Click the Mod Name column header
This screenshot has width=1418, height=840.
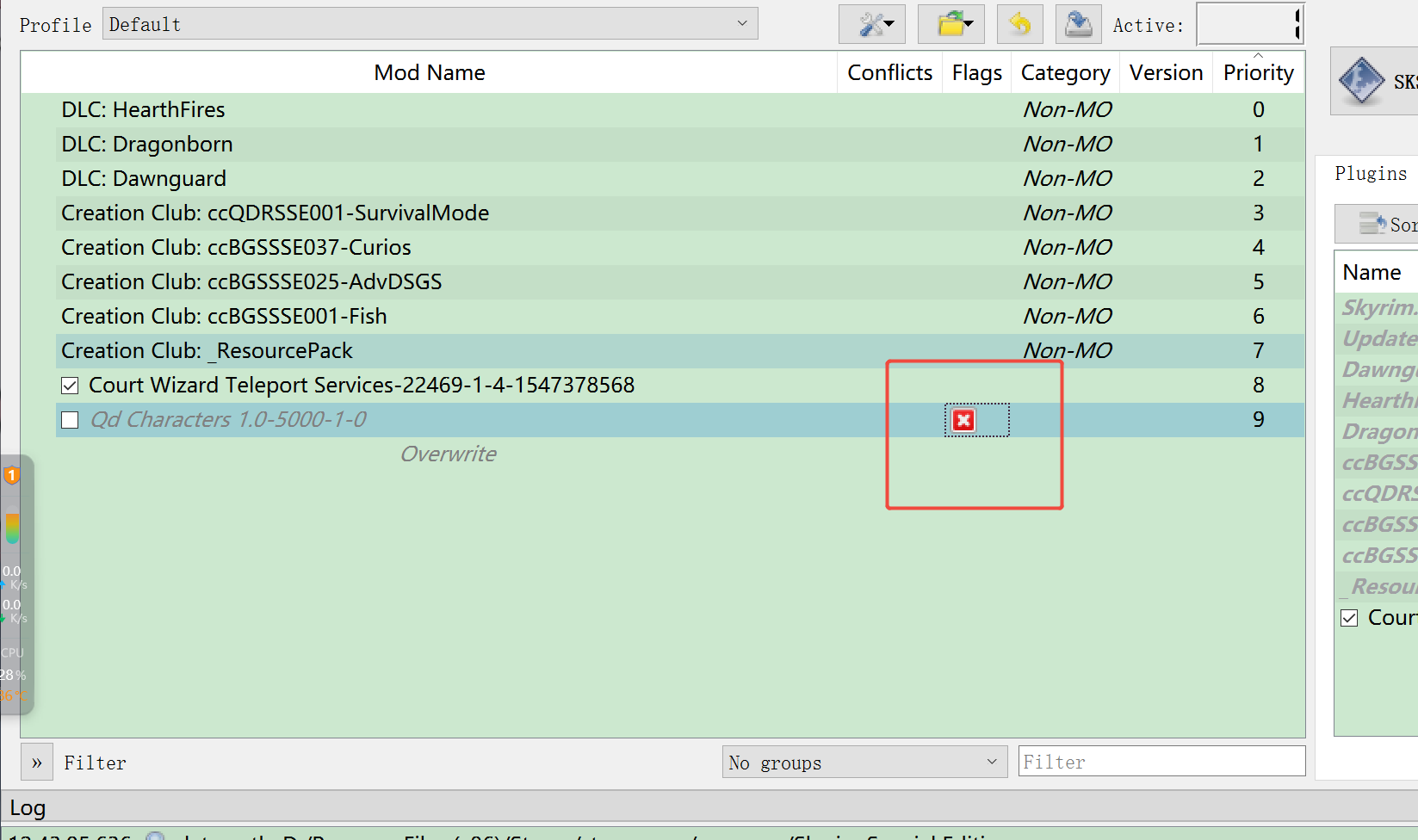coord(429,73)
